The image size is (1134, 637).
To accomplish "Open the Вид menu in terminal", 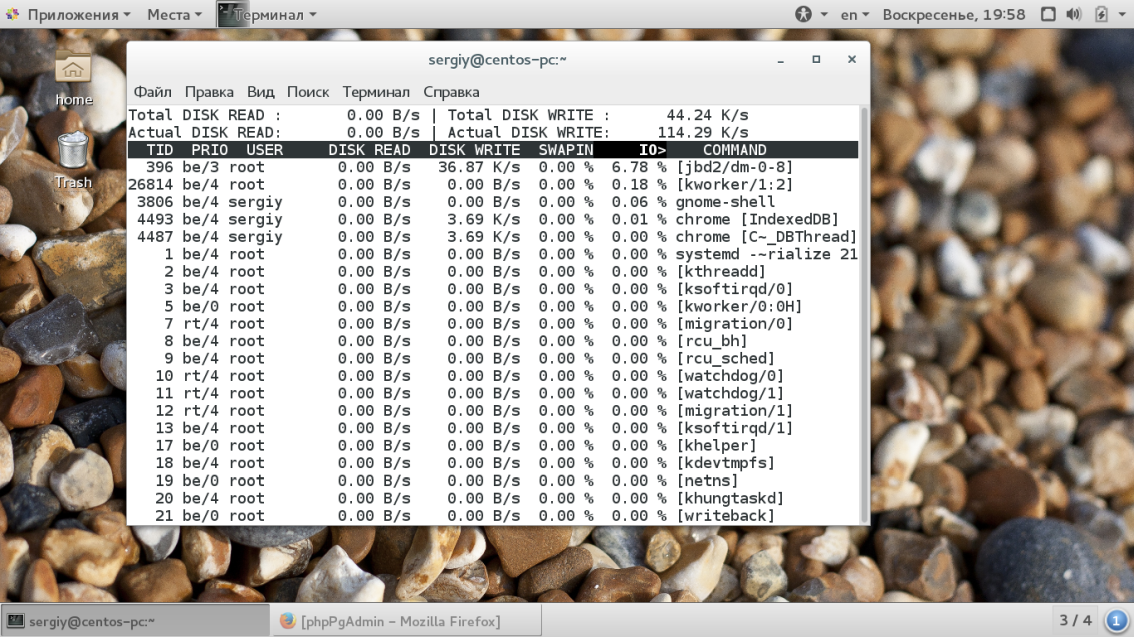I will [x=260, y=92].
